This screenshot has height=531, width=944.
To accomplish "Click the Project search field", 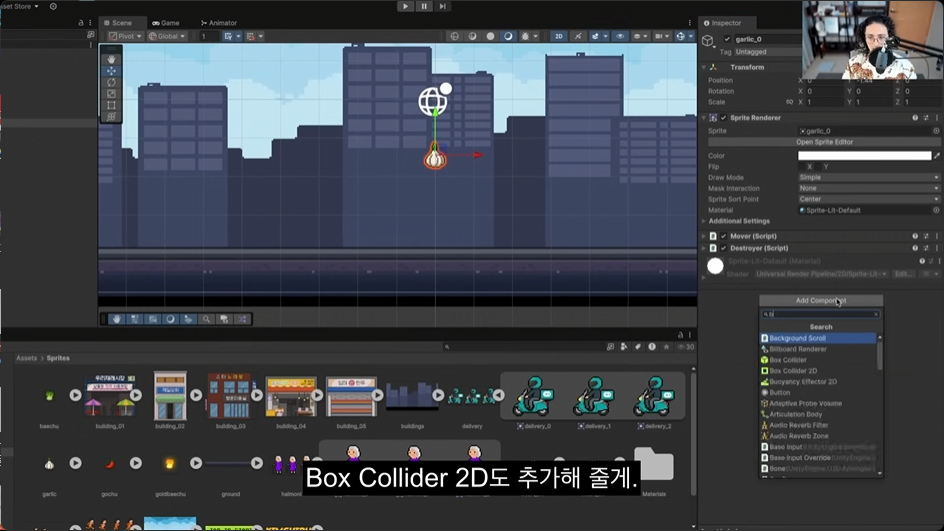I will (x=523, y=347).
